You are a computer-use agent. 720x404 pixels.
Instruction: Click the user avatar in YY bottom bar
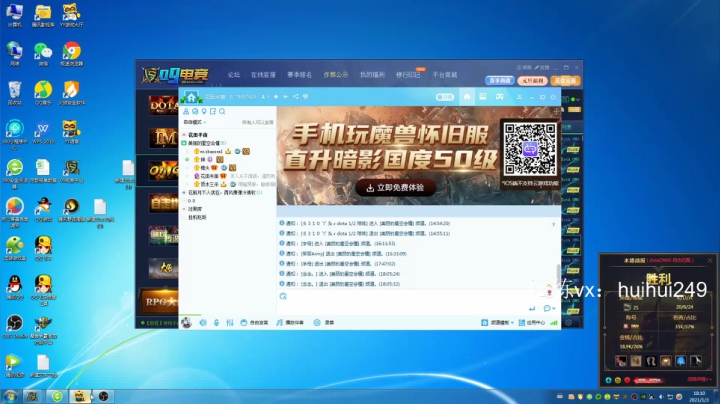click(x=186, y=323)
